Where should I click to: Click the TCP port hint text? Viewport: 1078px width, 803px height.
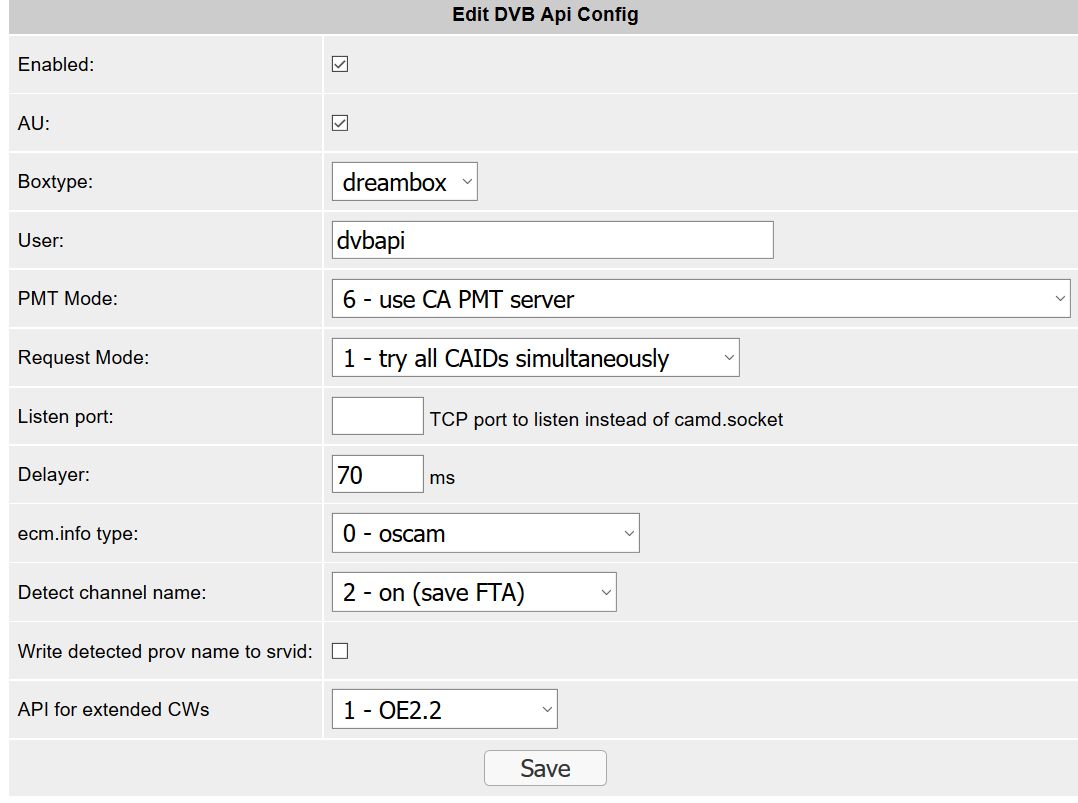coord(606,420)
